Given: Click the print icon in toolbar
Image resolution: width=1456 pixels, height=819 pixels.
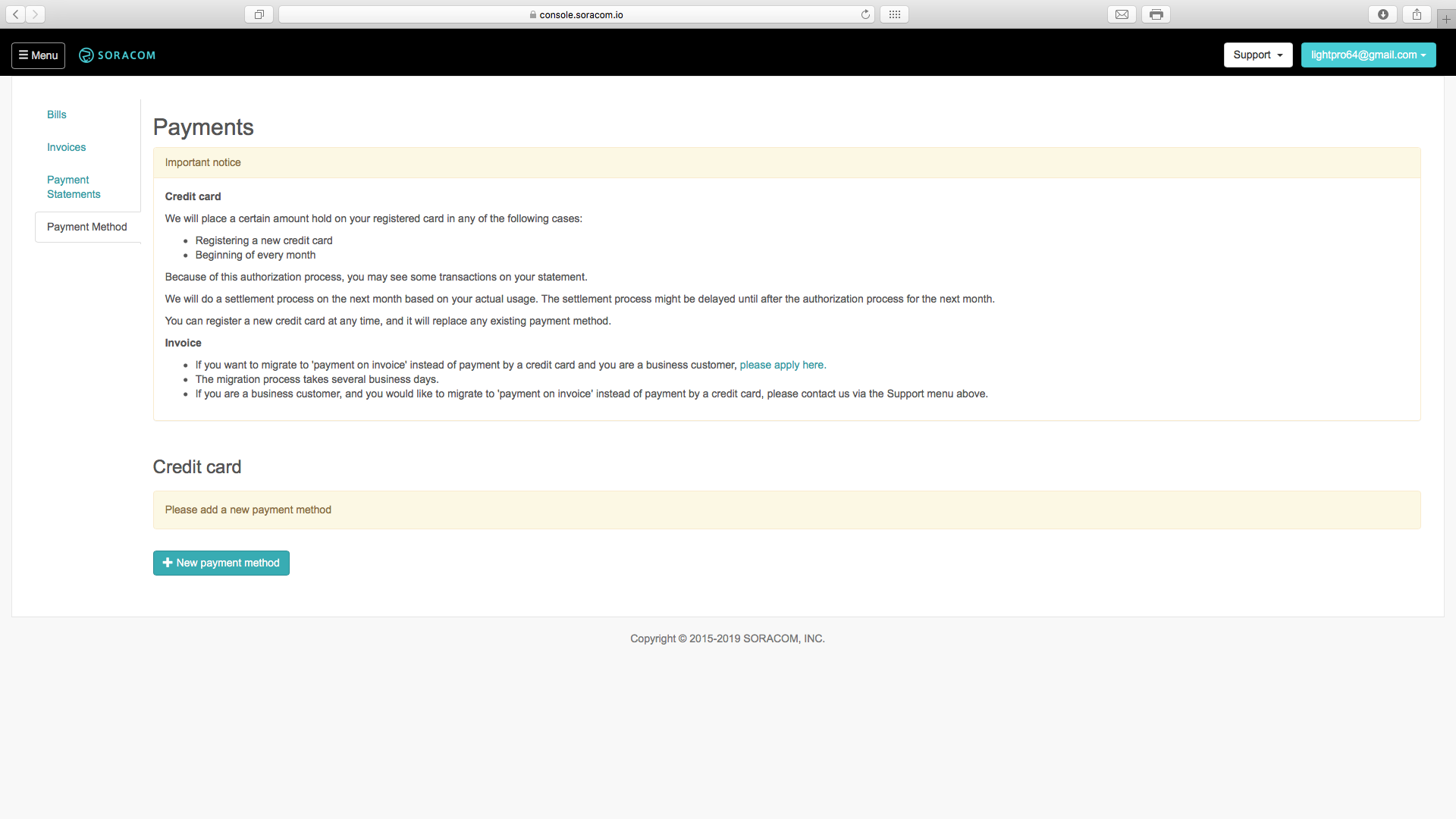Looking at the screenshot, I should (1156, 14).
